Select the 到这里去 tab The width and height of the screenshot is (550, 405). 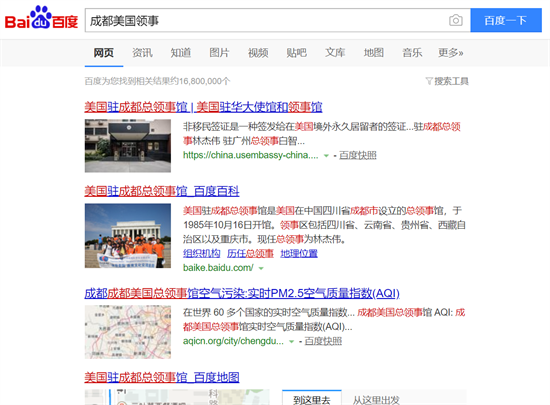pos(312,398)
